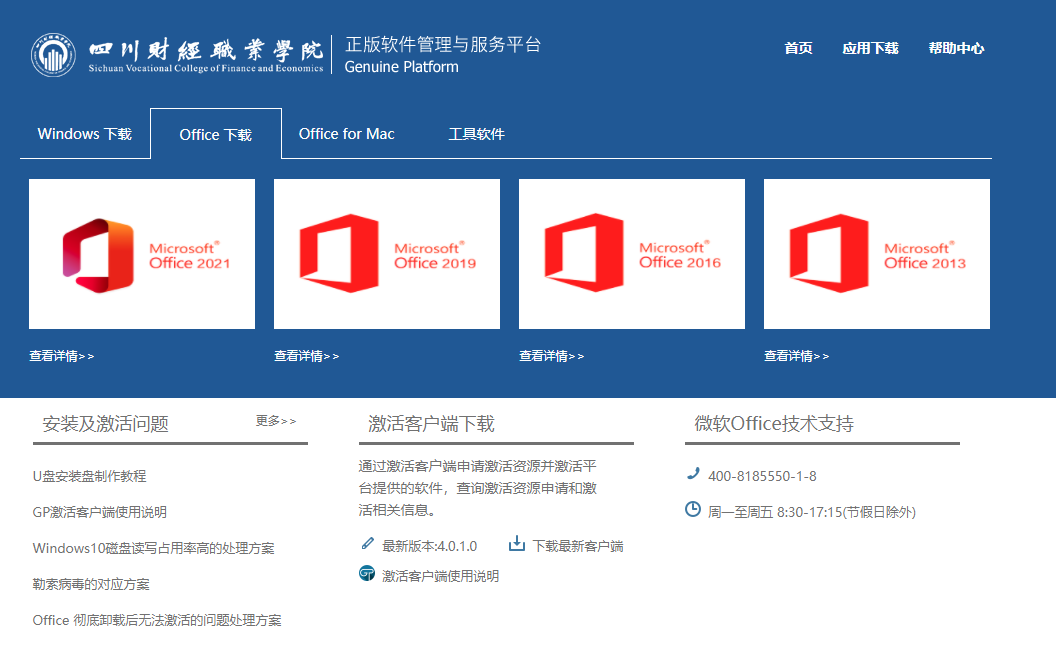Expand more issues via 更多>> link
Image resolution: width=1056 pixels, height=671 pixels.
coord(276,421)
